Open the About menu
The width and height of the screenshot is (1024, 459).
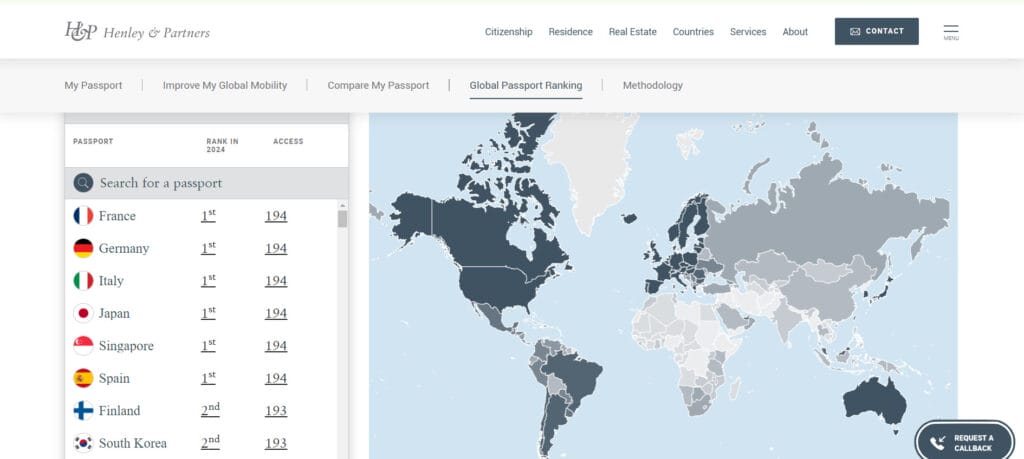(795, 31)
